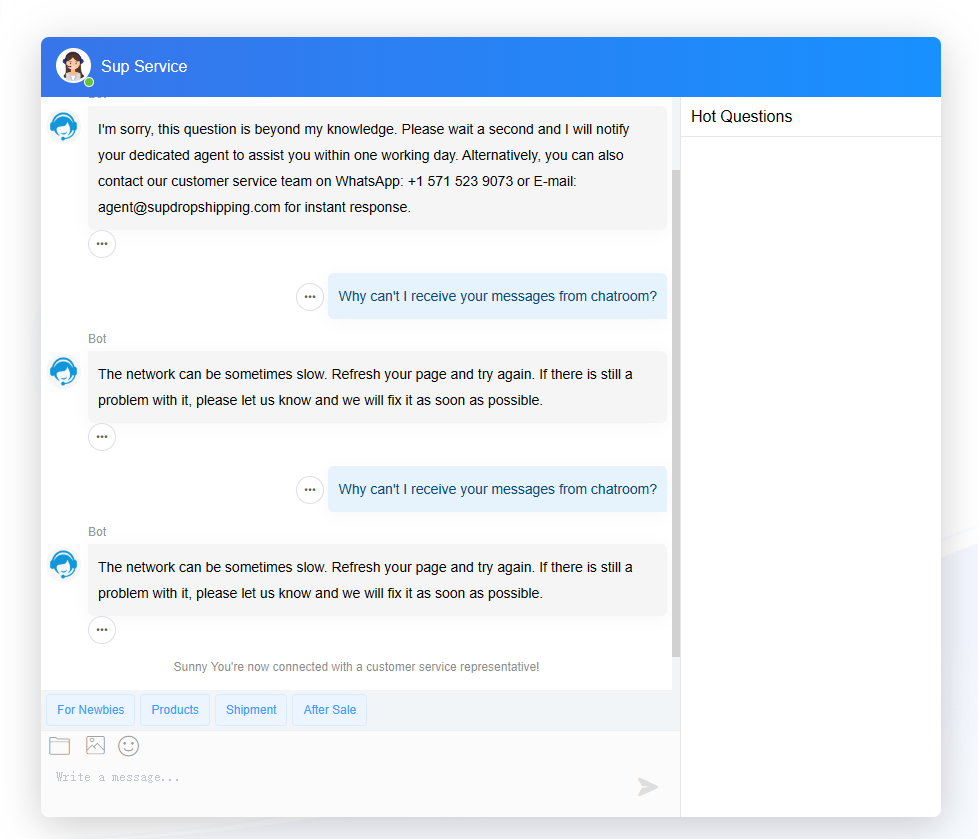Image resolution: width=978 pixels, height=839 pixels.
Task: Open options beside the first 'Why can't I receive' message
Action: (x=310, y=296)
